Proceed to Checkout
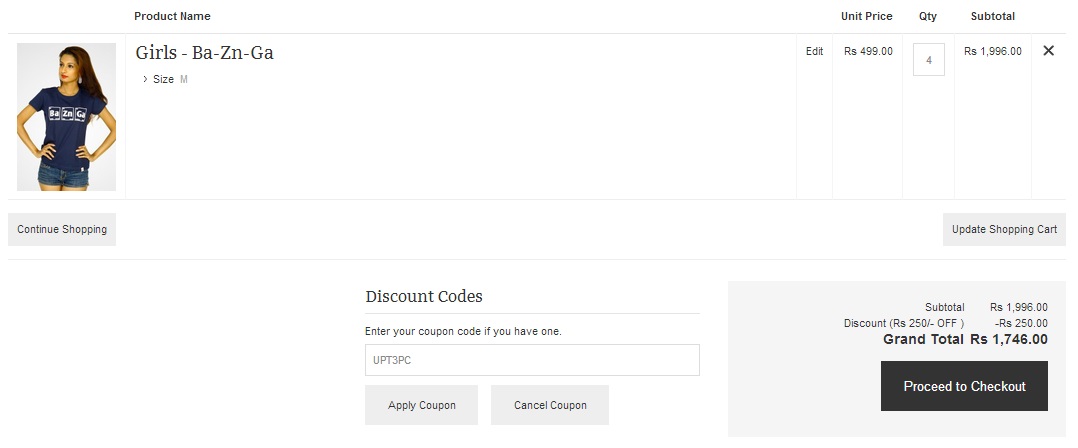 (964, 386)
